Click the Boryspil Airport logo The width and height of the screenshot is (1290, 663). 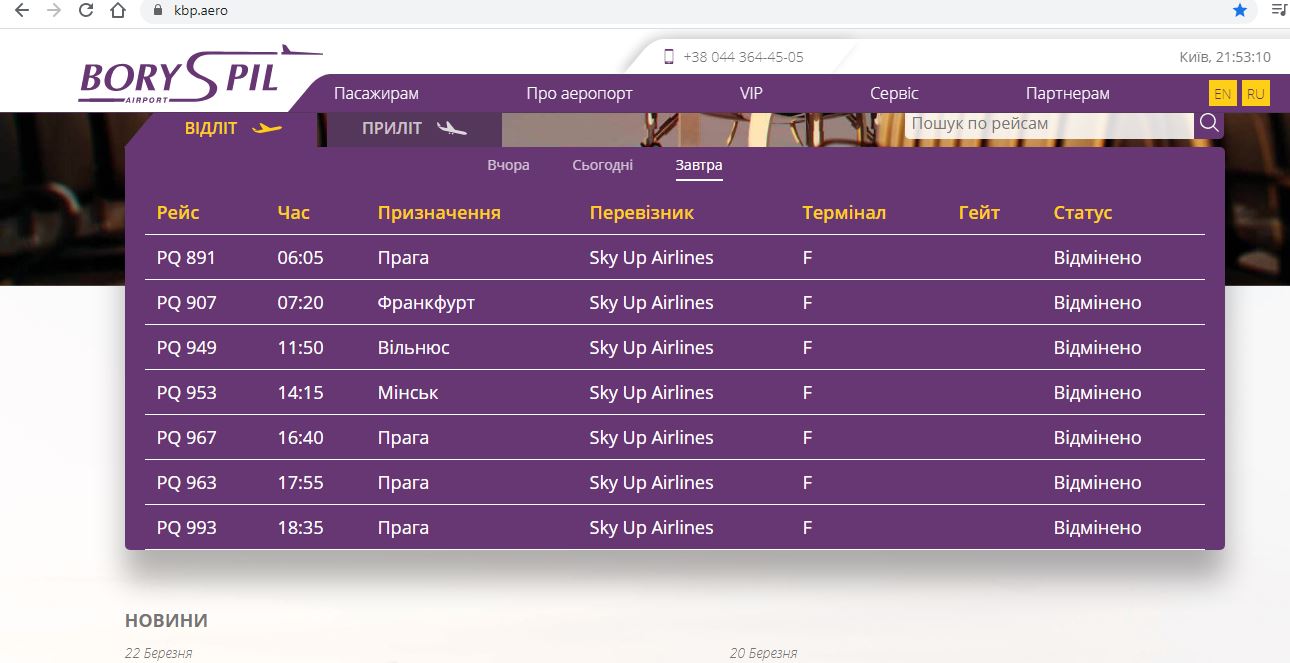tap(180, 76)
